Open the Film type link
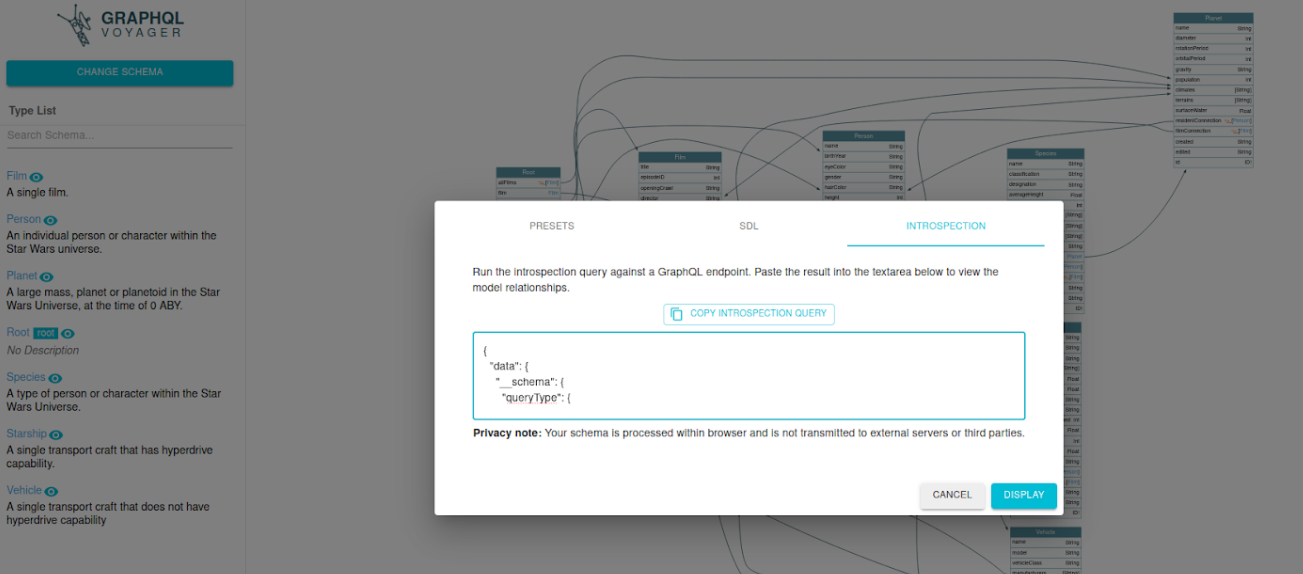 coord(16,176)
